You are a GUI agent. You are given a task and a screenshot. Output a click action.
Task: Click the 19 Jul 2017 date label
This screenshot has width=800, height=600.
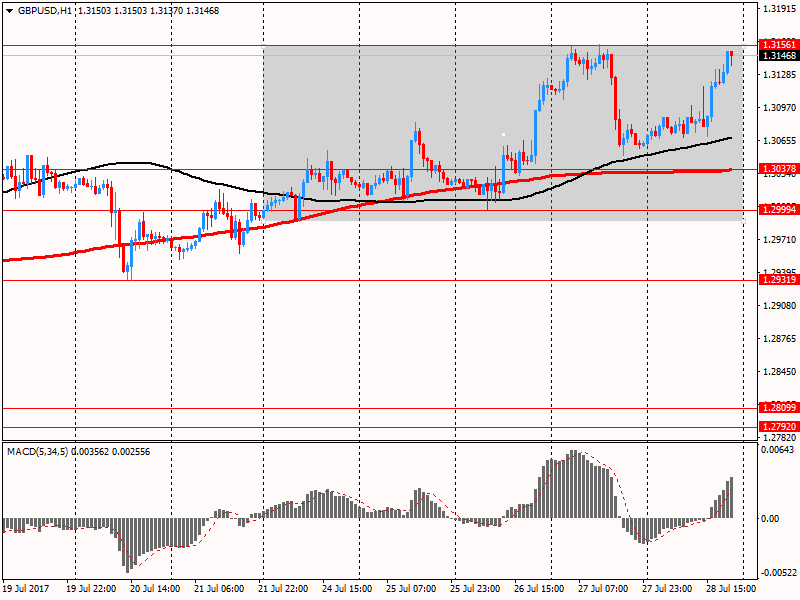(26, 589)
